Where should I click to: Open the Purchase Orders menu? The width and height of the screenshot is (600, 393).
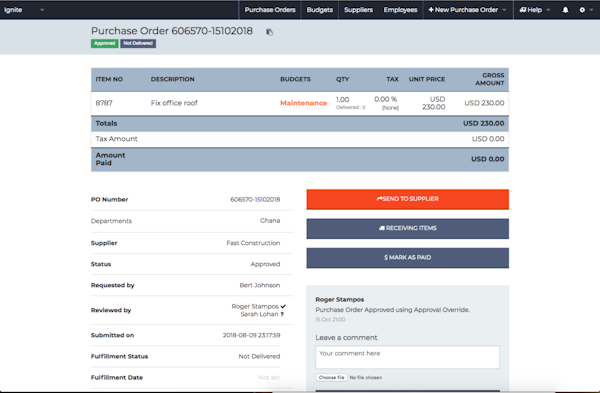270,10
